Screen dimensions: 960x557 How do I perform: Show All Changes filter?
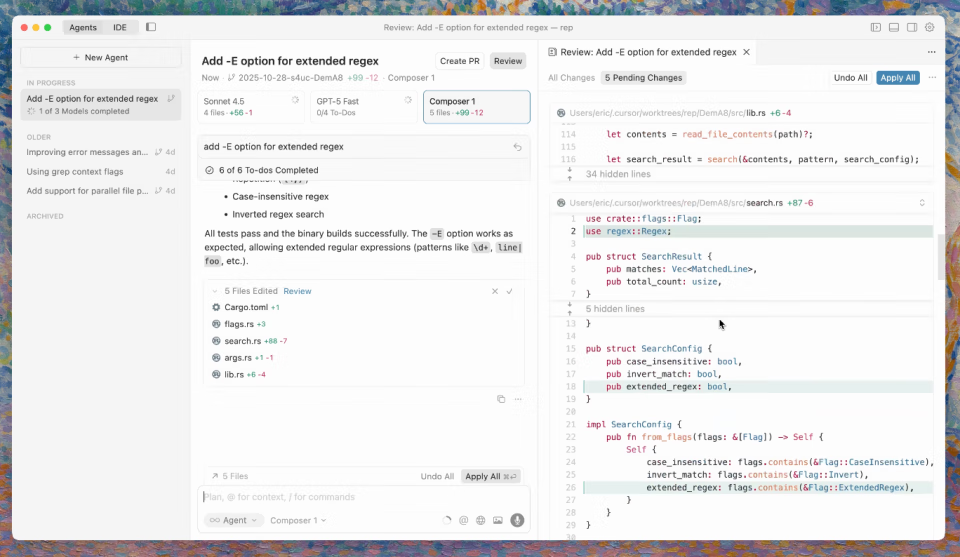tap(571, 78)
